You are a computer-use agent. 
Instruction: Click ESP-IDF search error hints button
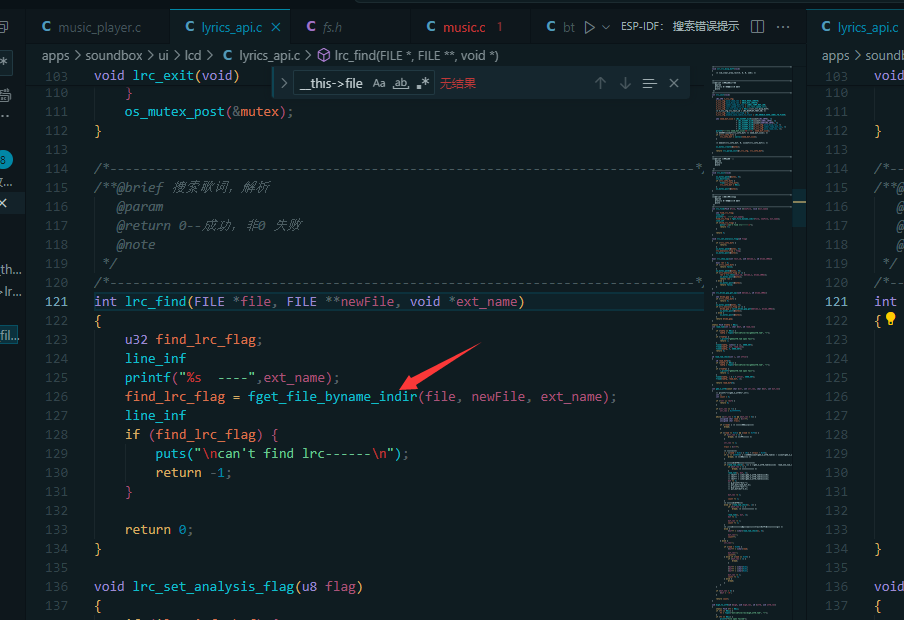tap(680, 27)
